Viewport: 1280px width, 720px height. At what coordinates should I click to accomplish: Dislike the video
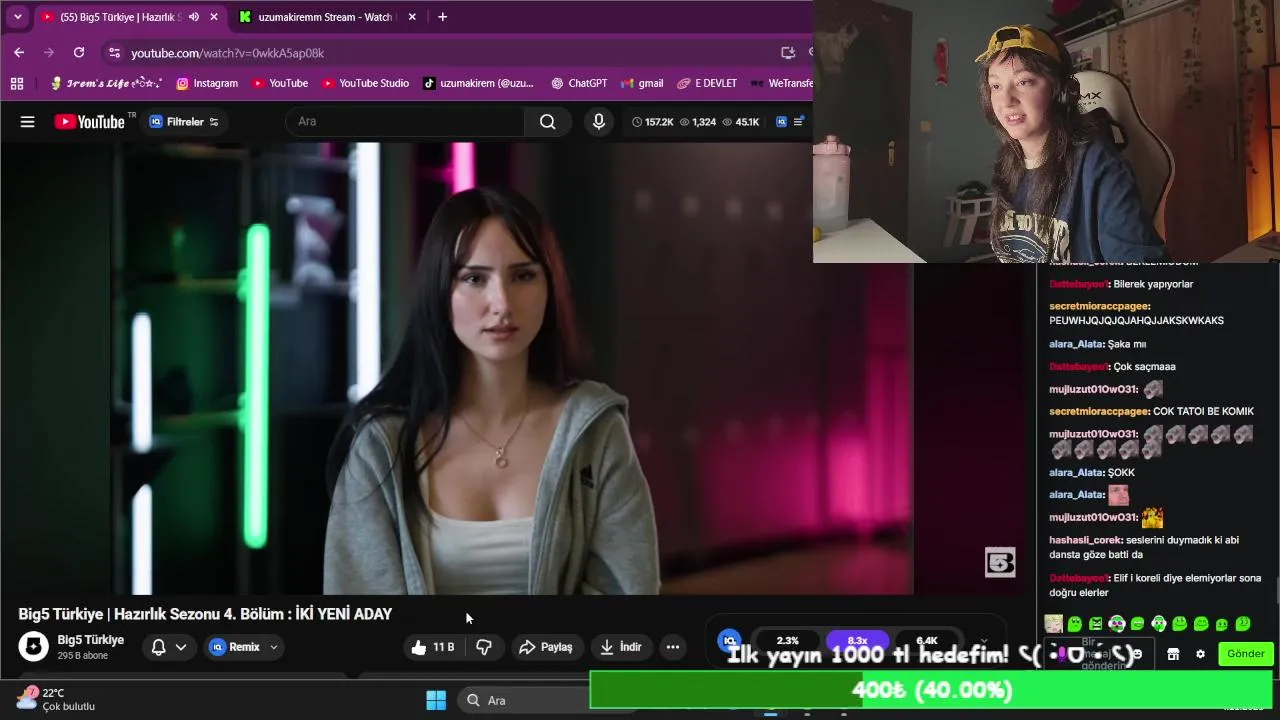(484, 647)
